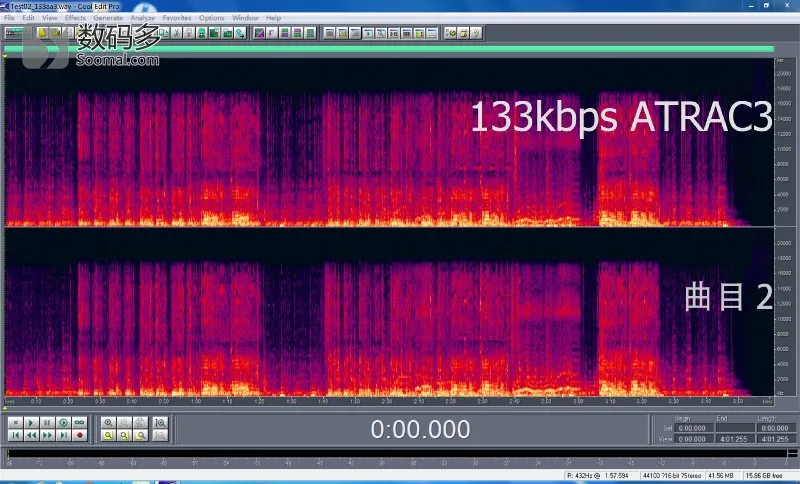Open the View menu
This screenshot has width=800, height=484.
pyautogui.click(x=49, y=18)
